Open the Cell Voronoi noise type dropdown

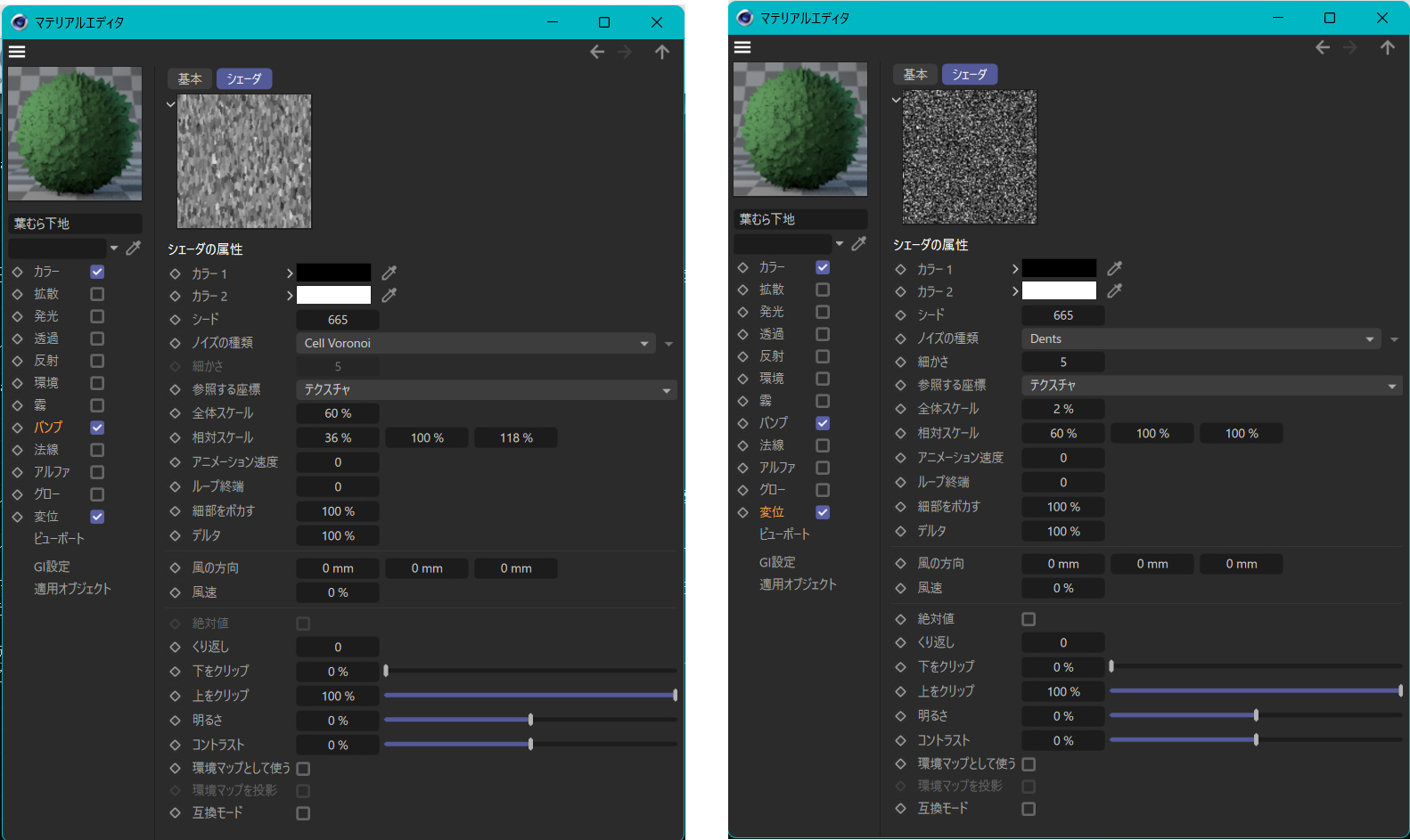[476, 343]
